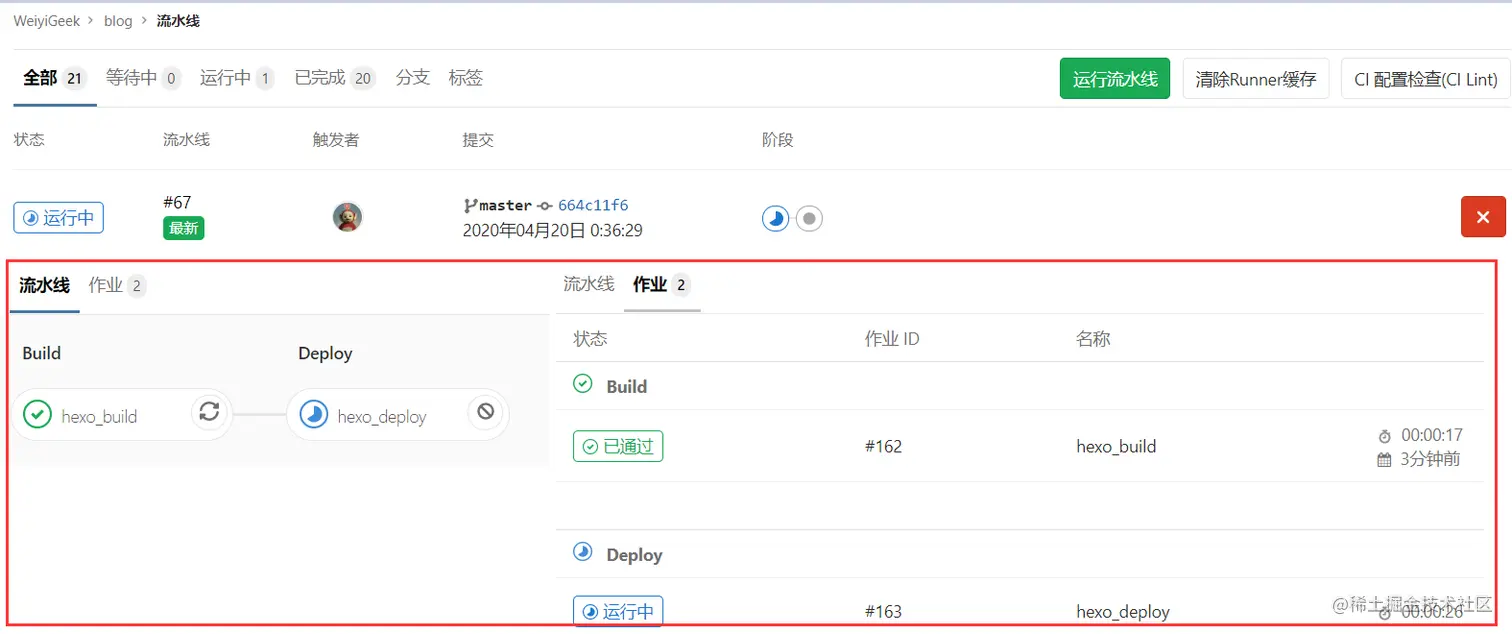The width and height of the screenshot is (1512, 634).
Task: Click the Deploy stage heading in graph
Action: coord(325,353)
